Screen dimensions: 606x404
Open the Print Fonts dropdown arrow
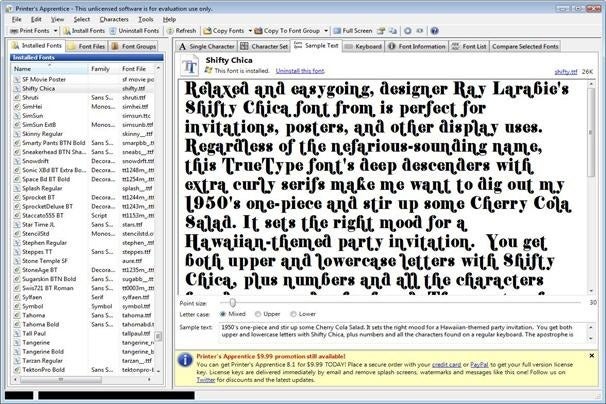tap(56, 31)
